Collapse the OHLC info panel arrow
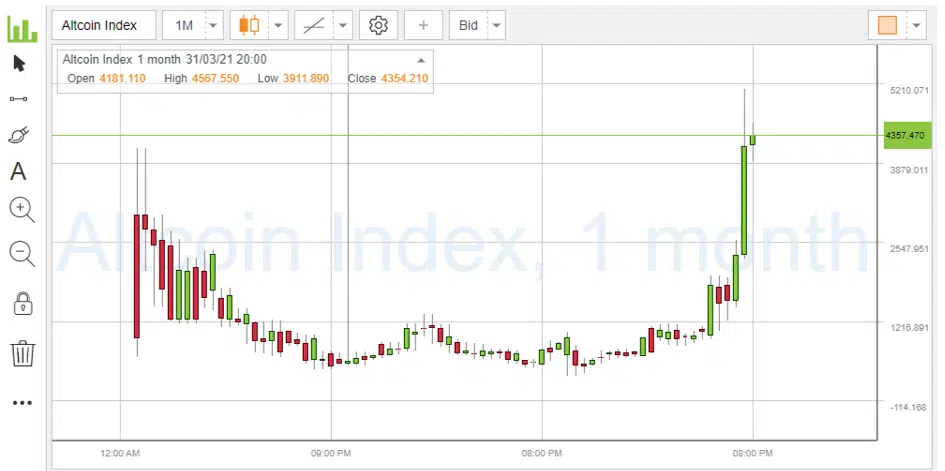This screenshot has height=471, width=945. [421, 60]
